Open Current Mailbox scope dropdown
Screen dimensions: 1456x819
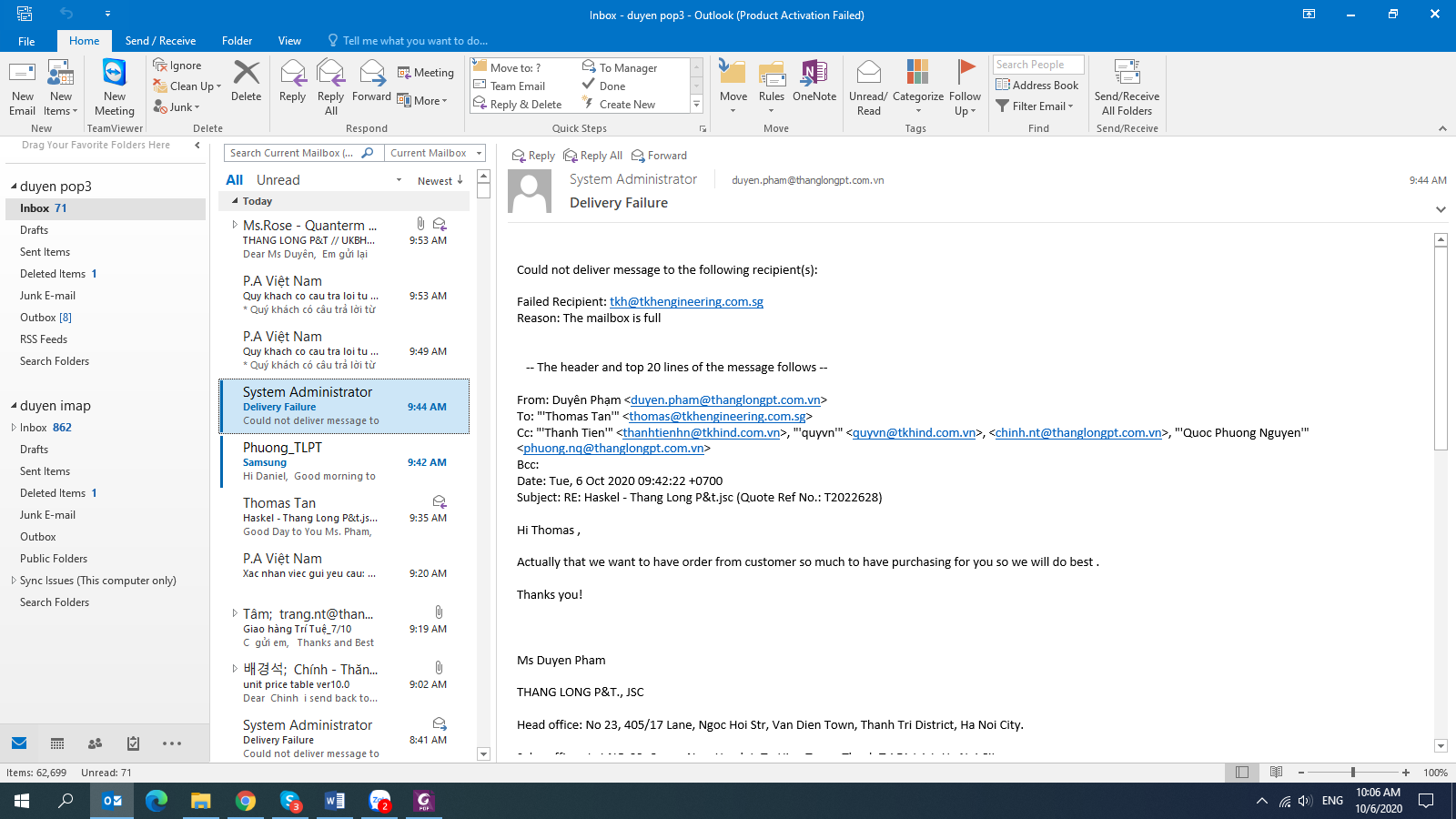435,153
